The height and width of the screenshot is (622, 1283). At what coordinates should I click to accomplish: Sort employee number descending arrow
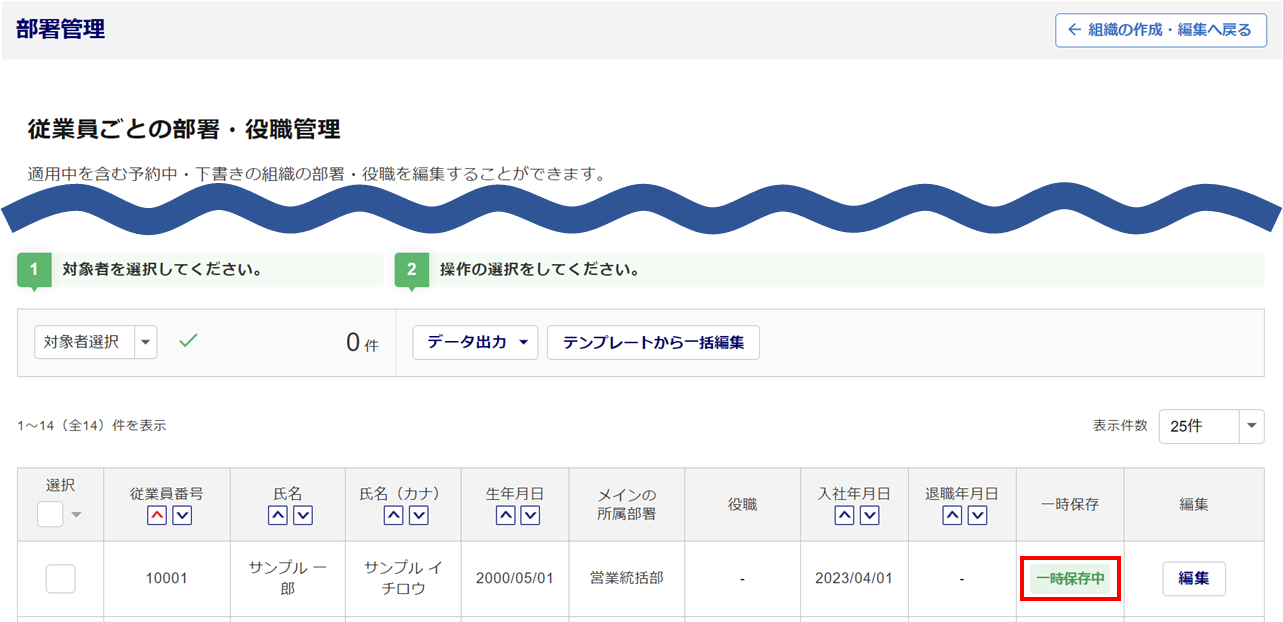tap(181, 515)
